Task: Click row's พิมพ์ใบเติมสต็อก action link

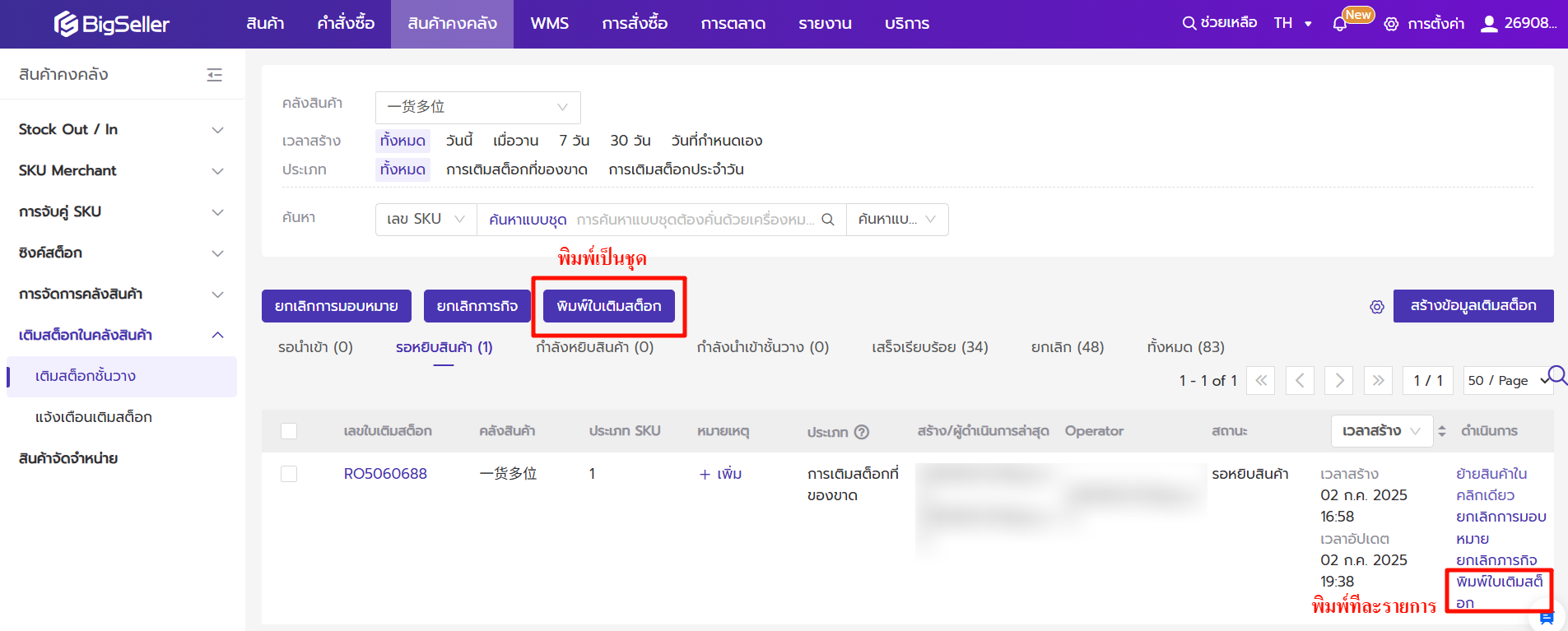Action: click(x=1499, y=592)
